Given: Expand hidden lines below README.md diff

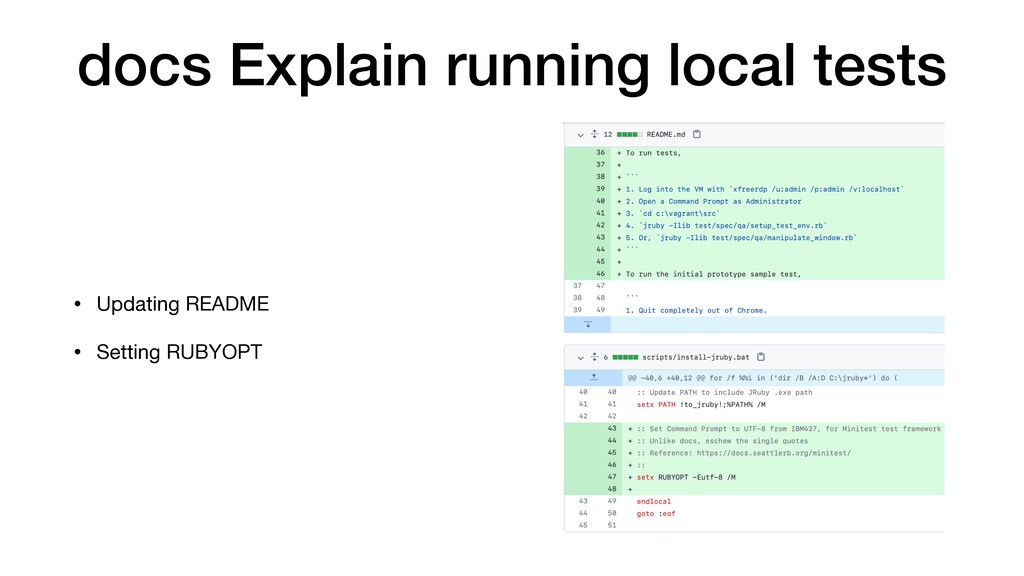Looking at the screenshot, I should pos(588,325).
